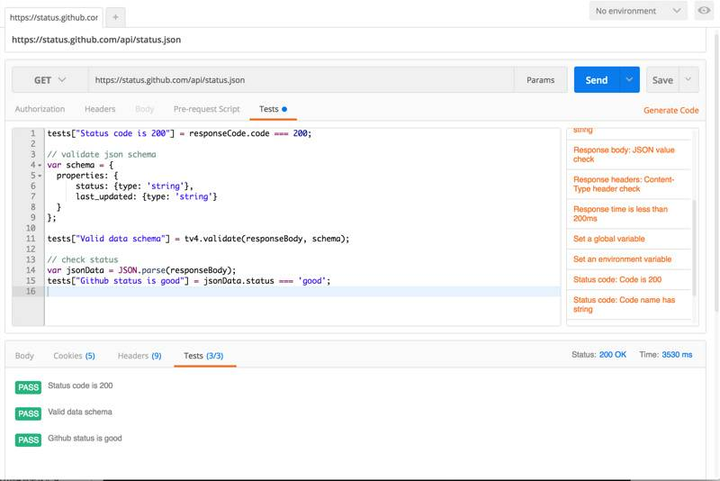Expand the Save options dropdown arrow
This screenshot has height=481, width=720.
[x=688, y=80]
